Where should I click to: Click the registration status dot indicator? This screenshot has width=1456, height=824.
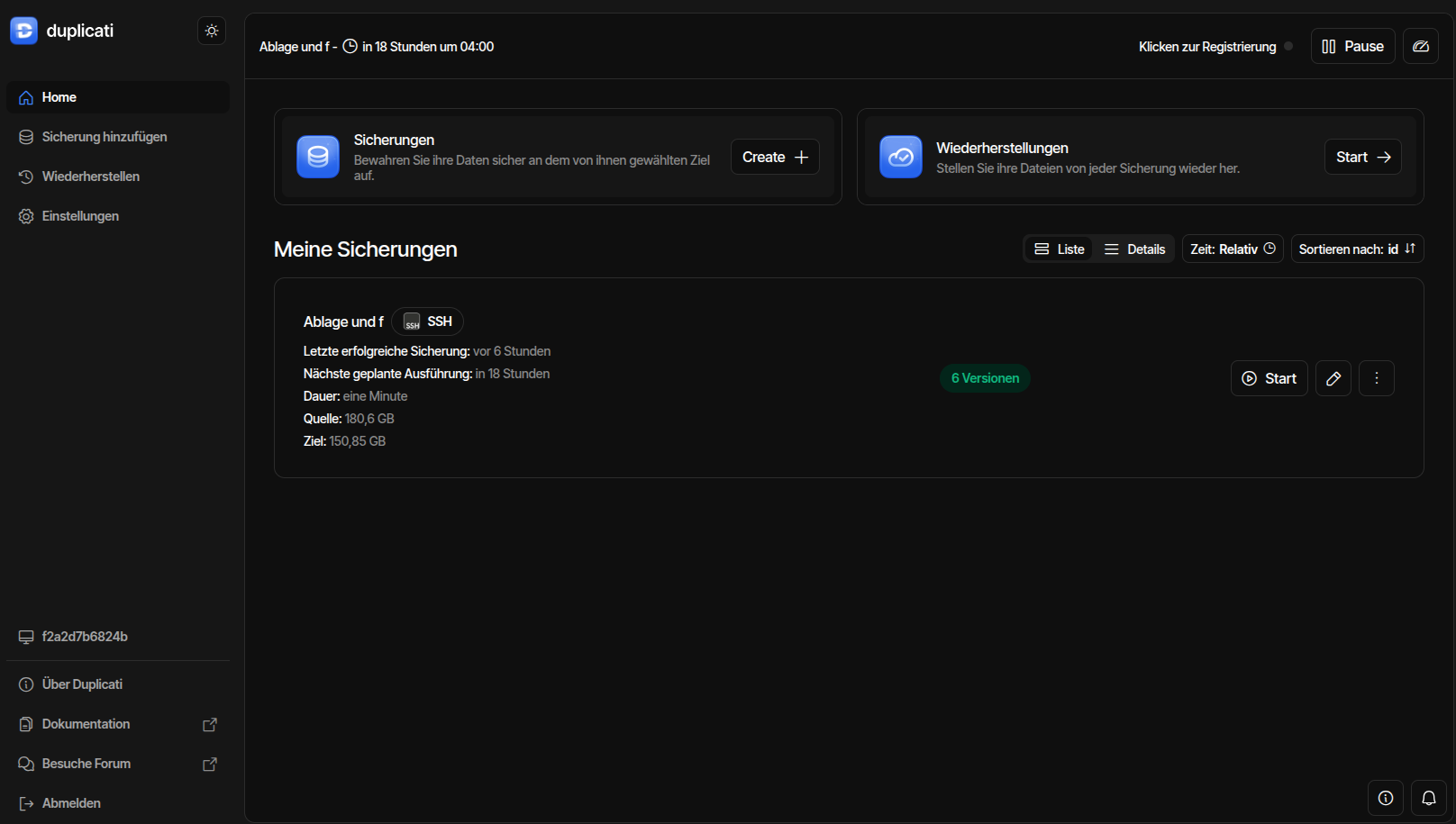pyautogui.click(x=1288, y=46)
